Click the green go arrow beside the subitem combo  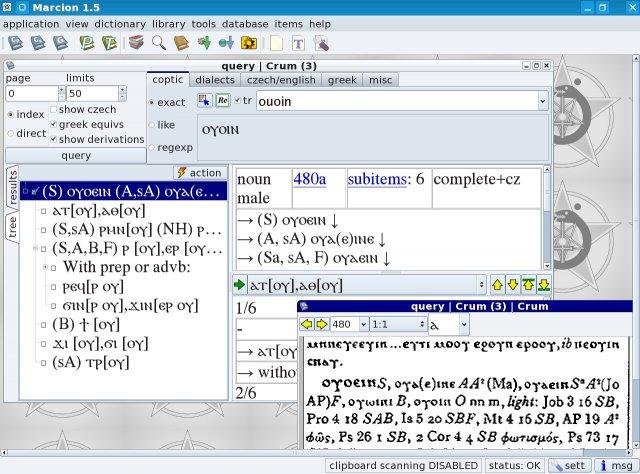pyautogui.click(x=240, y=285)
